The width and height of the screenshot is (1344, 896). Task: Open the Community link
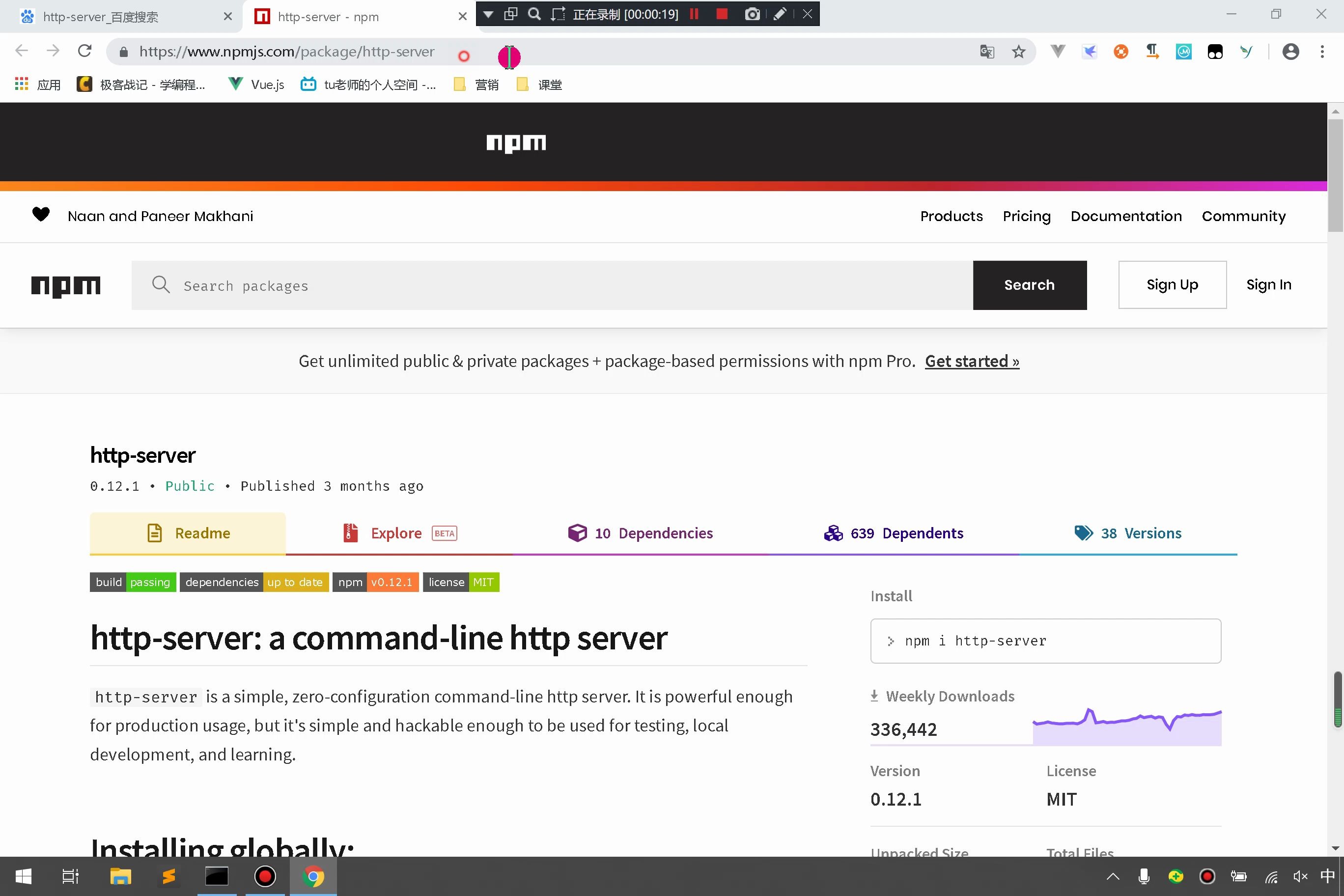point(1243,216)
